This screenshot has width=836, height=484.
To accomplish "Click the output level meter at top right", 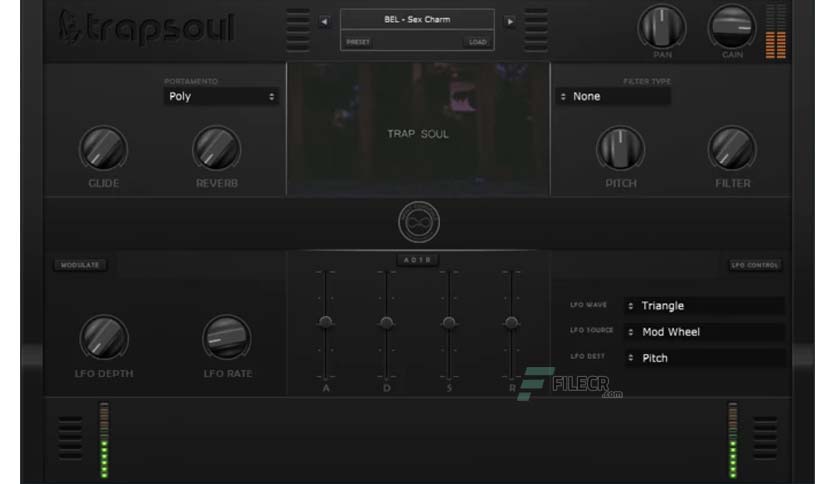I will point(776,30).
